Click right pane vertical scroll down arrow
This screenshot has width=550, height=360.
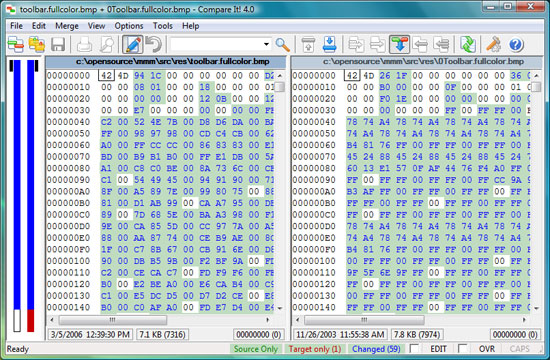536,308
